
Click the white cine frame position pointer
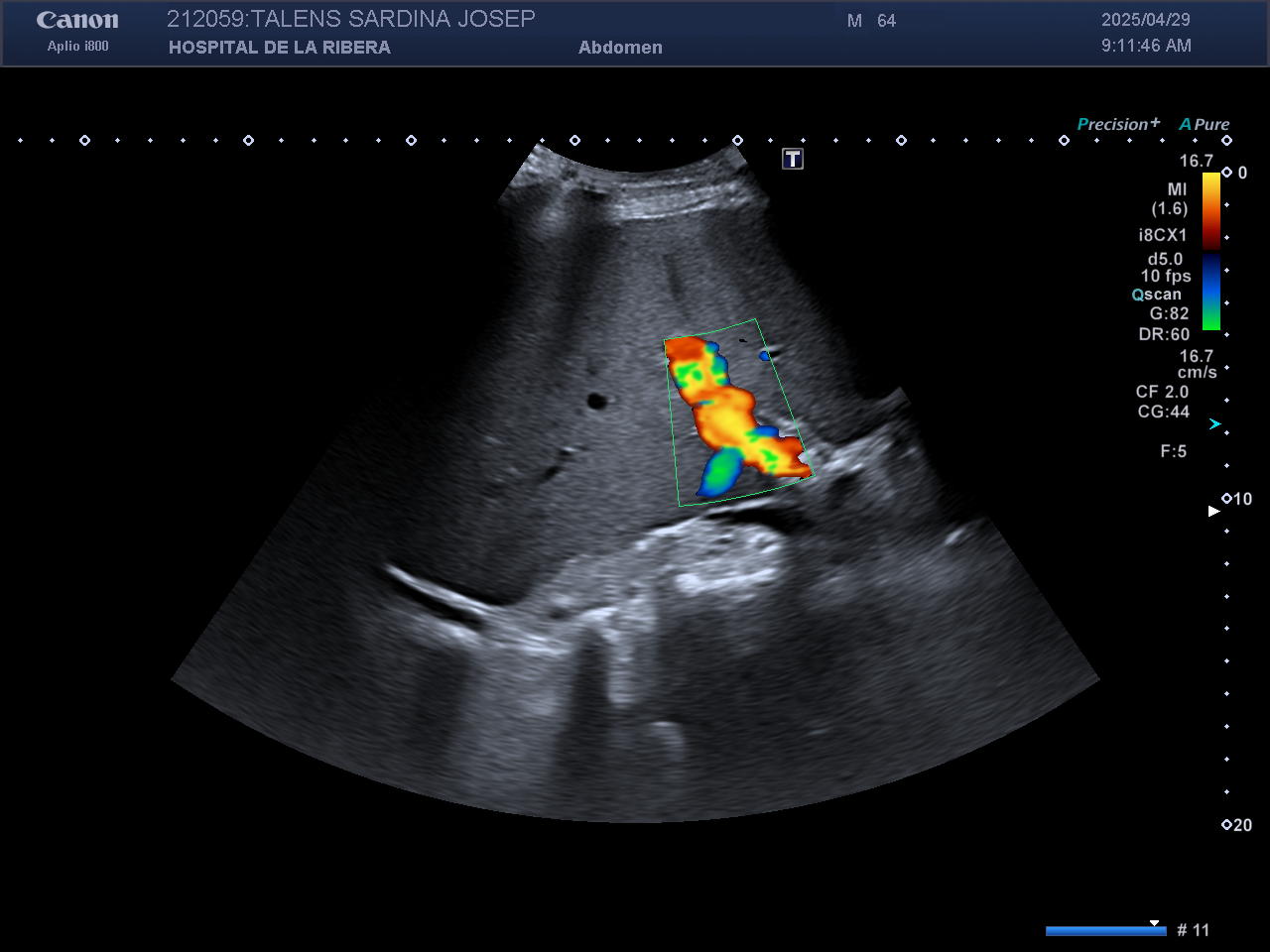(1154, 923)
